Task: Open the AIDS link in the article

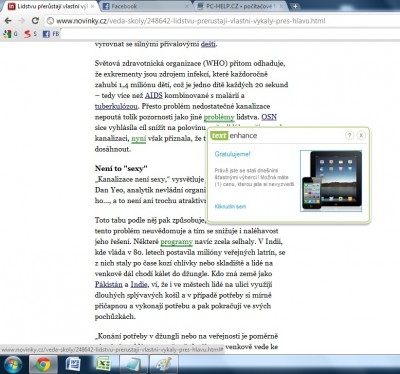Action: [x=154, y=95]
